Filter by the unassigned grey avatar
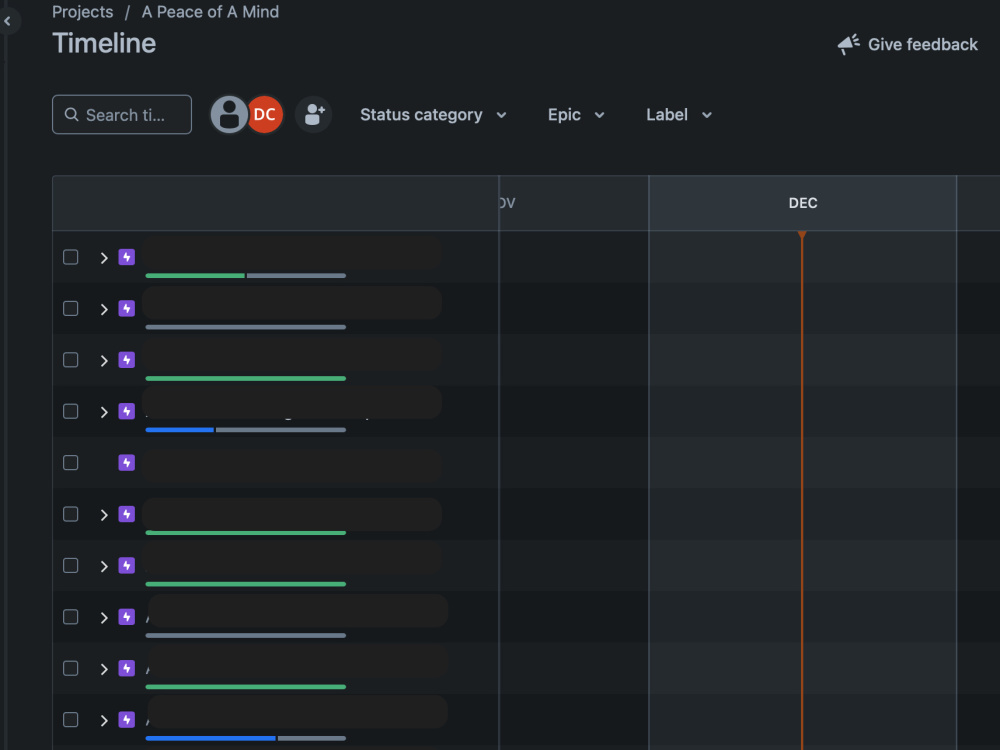 (x=229, y=115)
